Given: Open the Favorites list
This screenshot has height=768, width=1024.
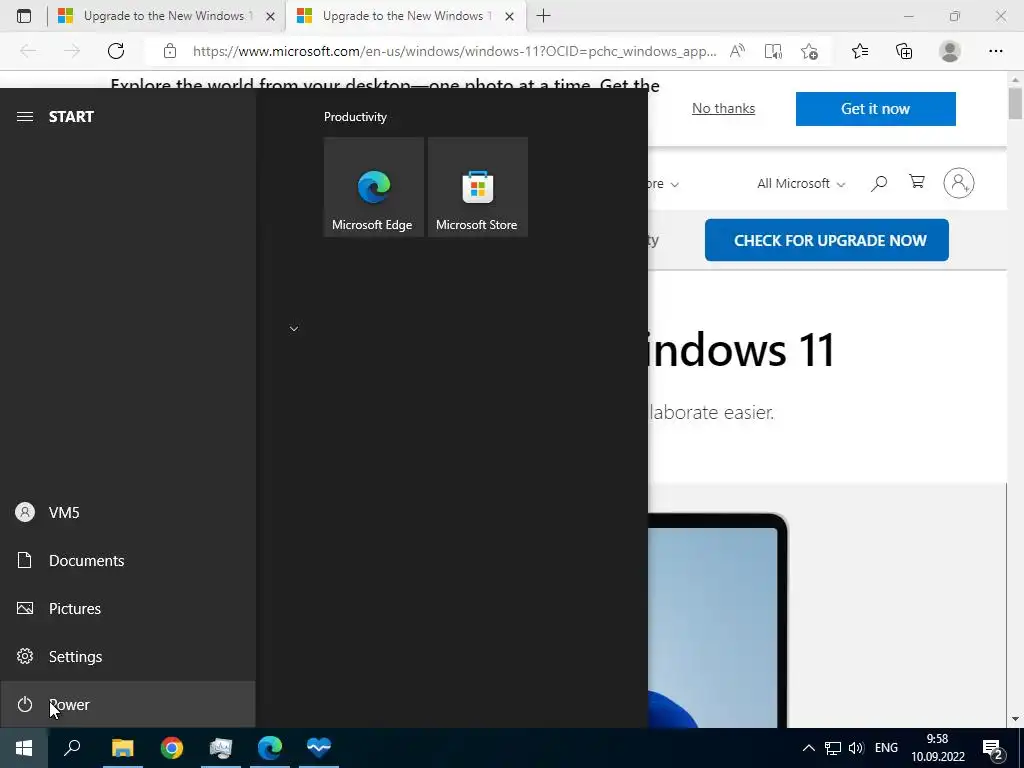Looking at the screenshot, I should click(860, 51).
